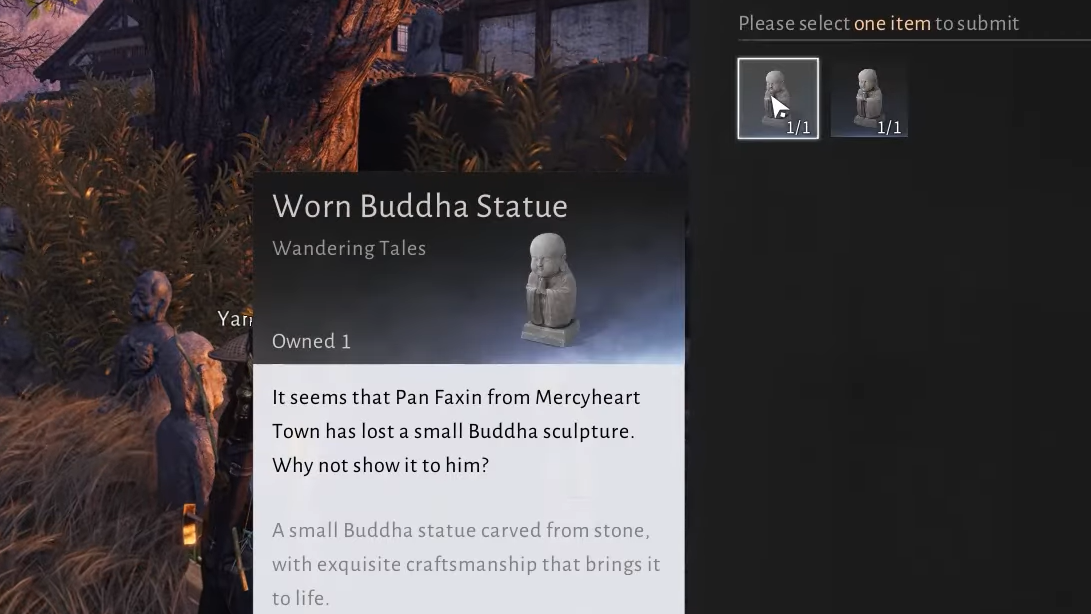Viewport: 1091px width, 614px height.
Task: Click the large Buddha statue image in tooltip
Action: click(x=550, y=290)
